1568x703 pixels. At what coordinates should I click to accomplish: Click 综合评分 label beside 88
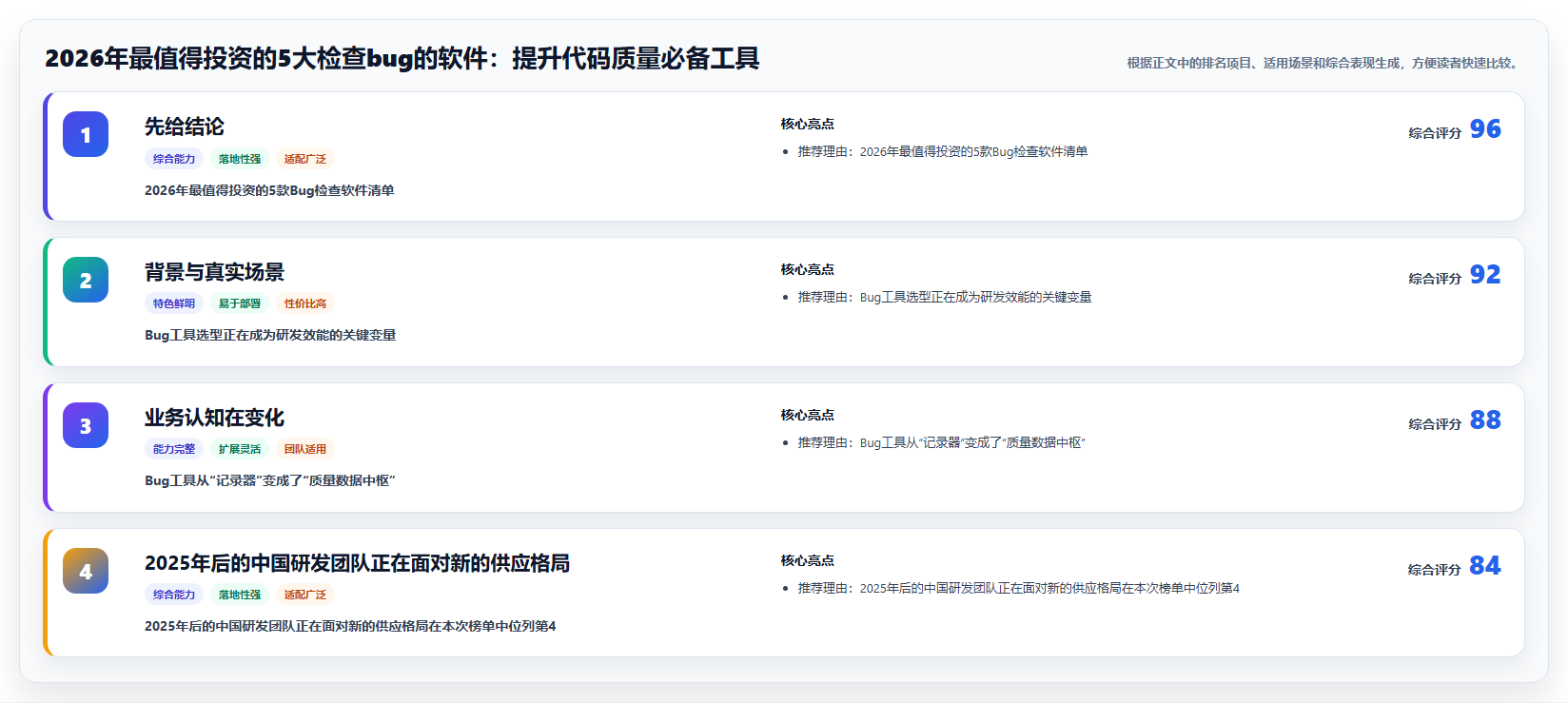tap(1435, 424)
